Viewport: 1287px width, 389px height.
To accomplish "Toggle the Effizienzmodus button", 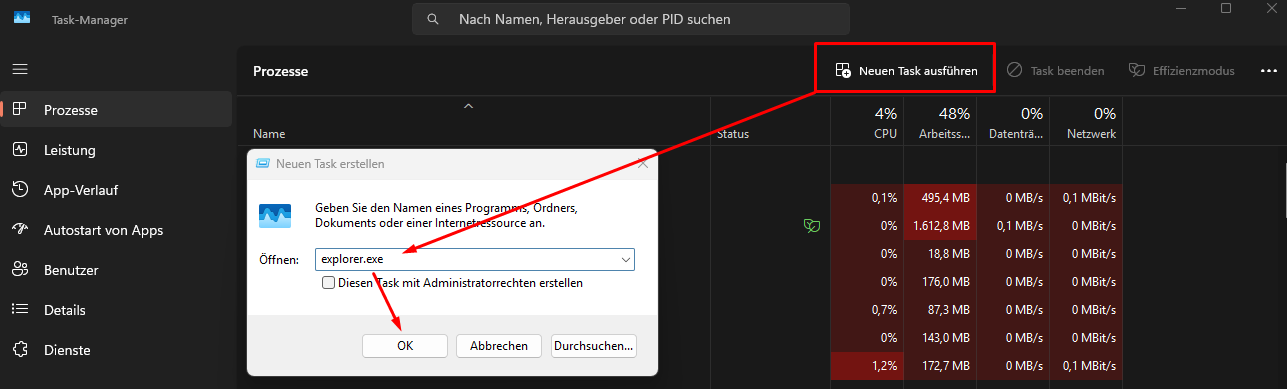I will (x=1181, y=71).
